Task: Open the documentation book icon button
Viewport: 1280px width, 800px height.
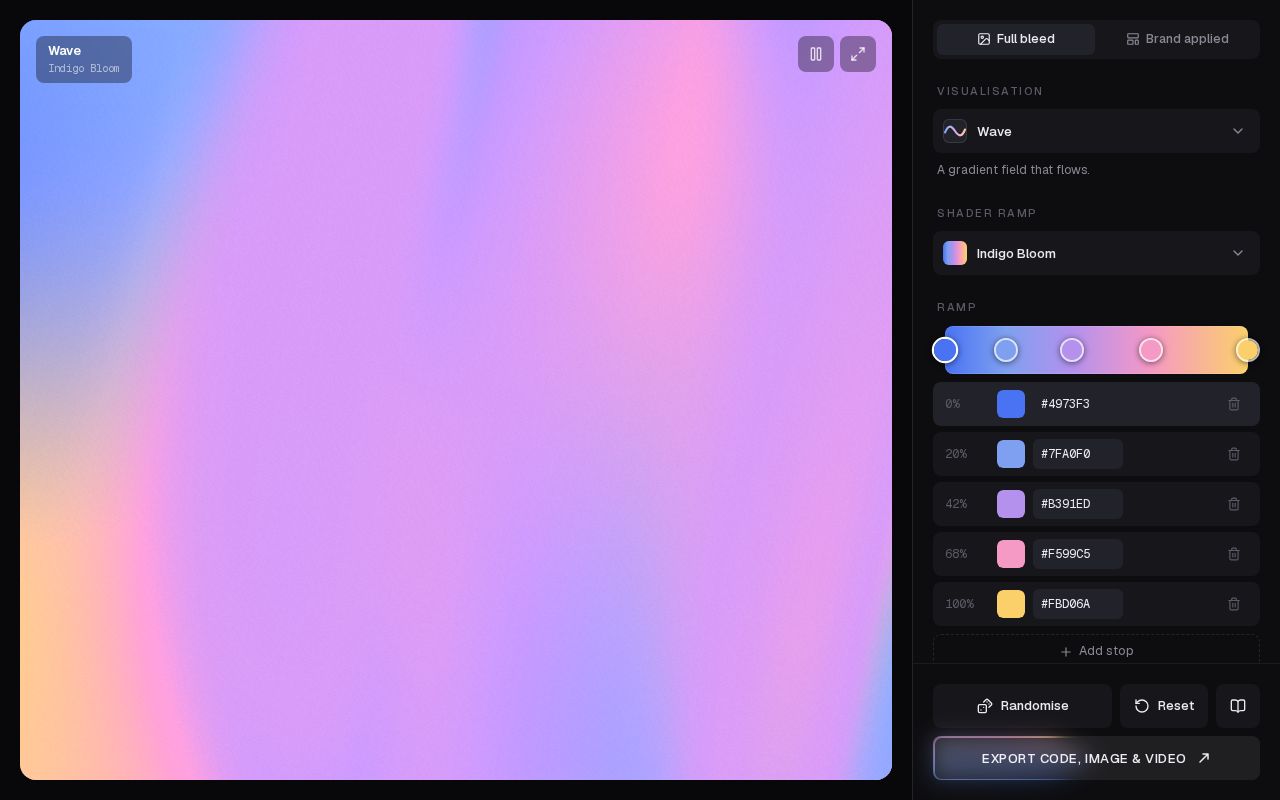Action: click(x=1238, y=706)
